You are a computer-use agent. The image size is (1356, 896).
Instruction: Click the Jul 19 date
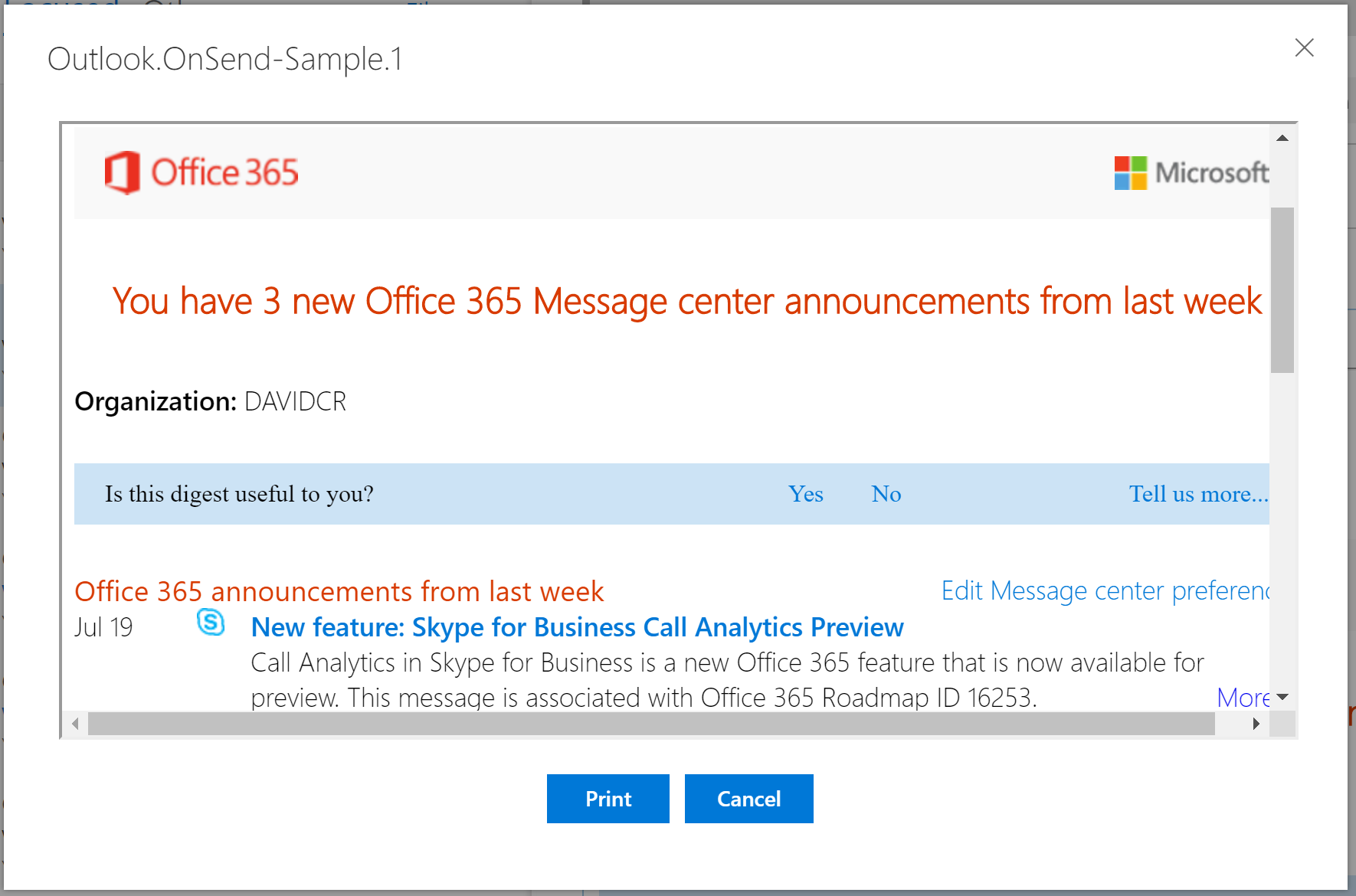click(103, 627)
